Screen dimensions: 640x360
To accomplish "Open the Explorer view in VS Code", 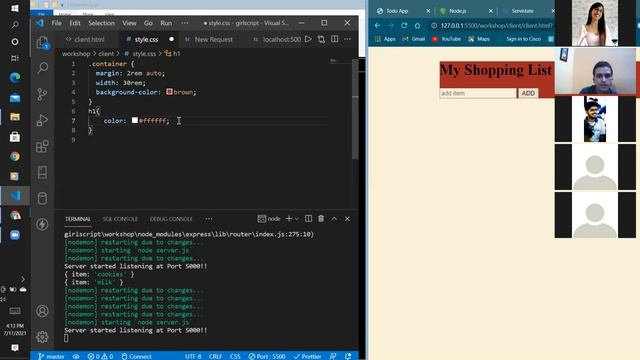I will pos(42,42).
